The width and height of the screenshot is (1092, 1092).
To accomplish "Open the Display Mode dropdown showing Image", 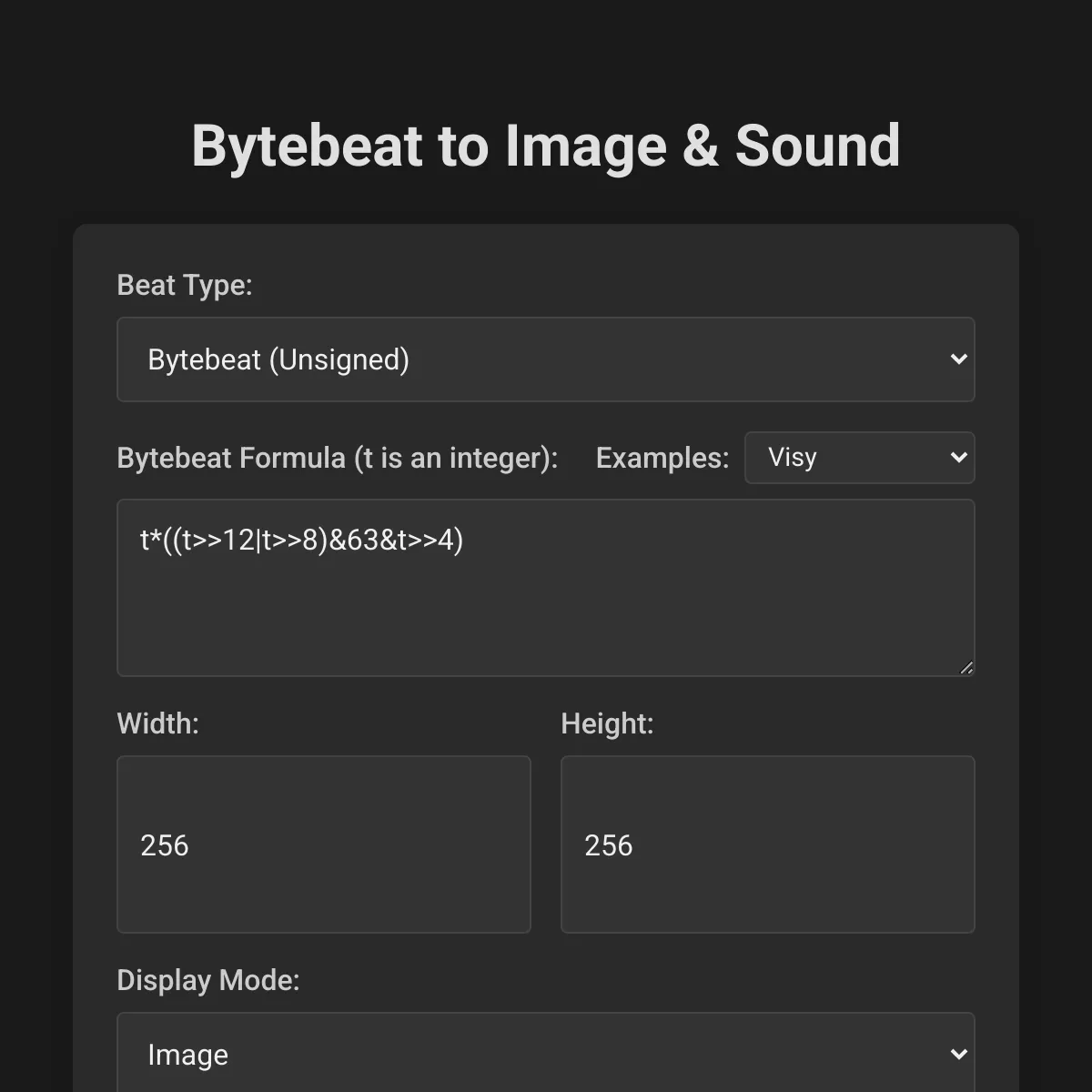I will (x=546, y=1053).
